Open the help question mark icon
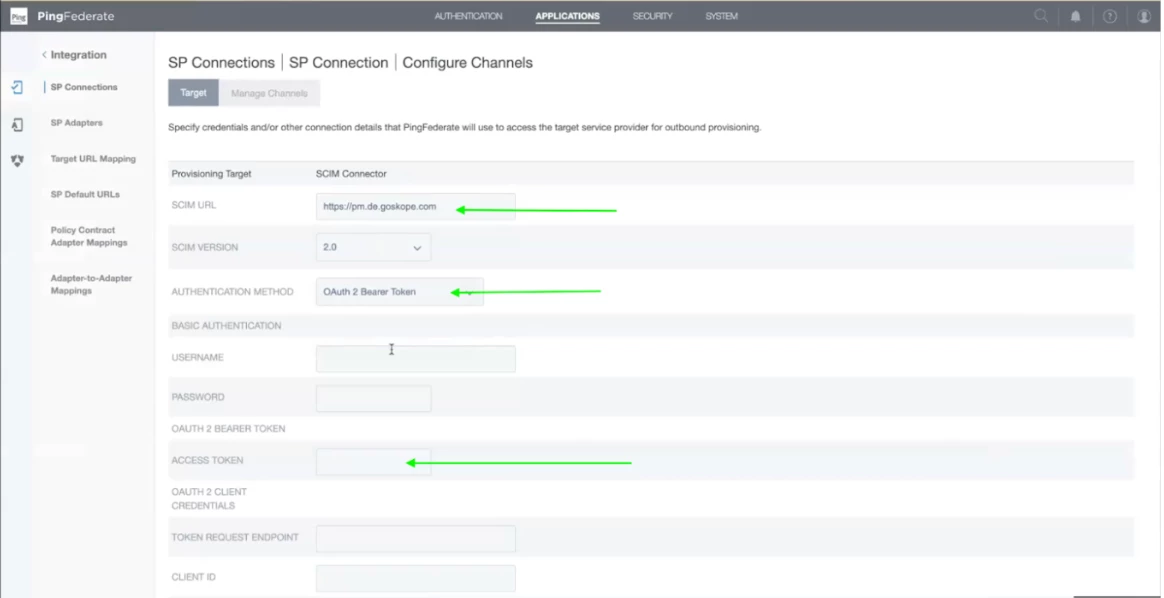 [1110, 16]
